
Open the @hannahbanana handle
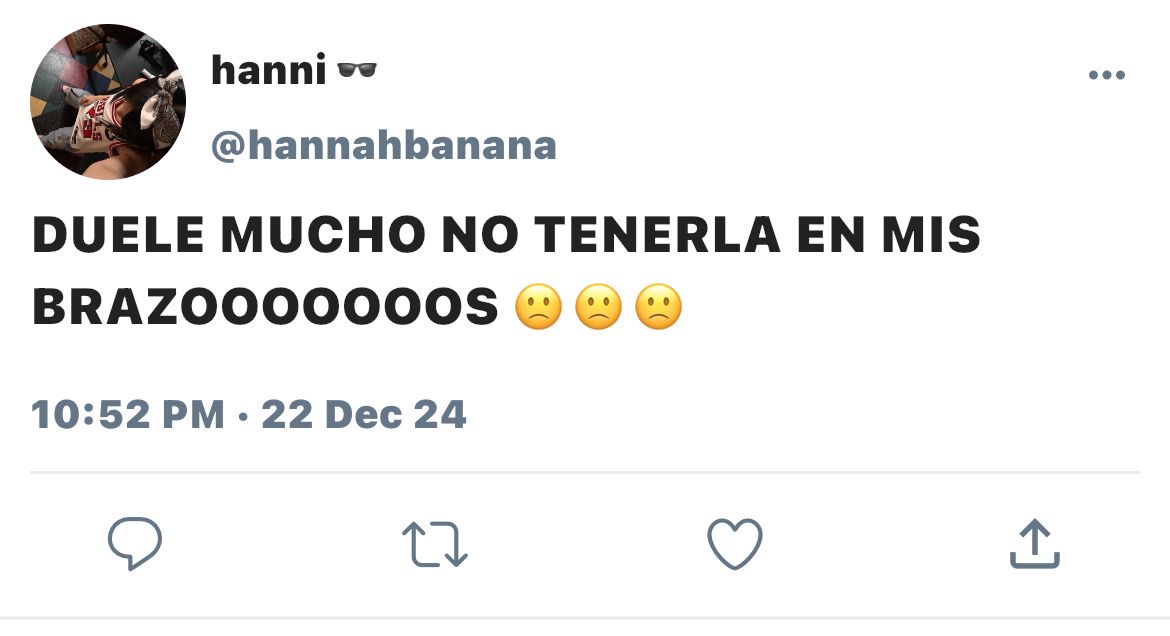384,145
